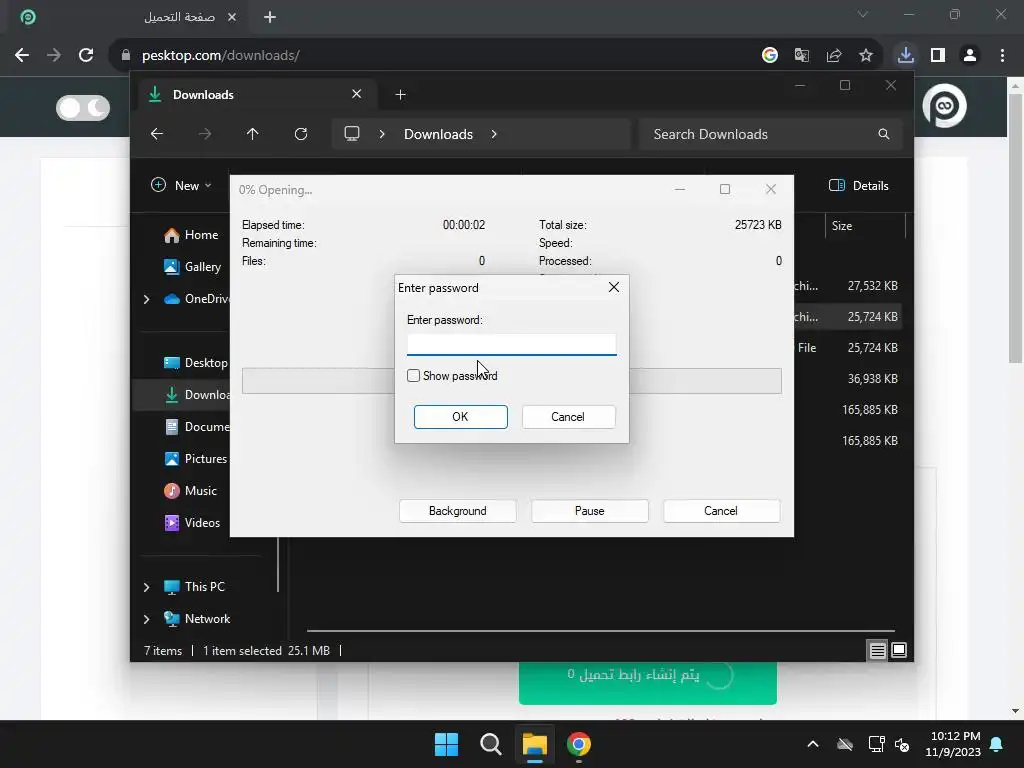
Task: Open Chrome from the taskbar
Action: click(x=579, y=744)
